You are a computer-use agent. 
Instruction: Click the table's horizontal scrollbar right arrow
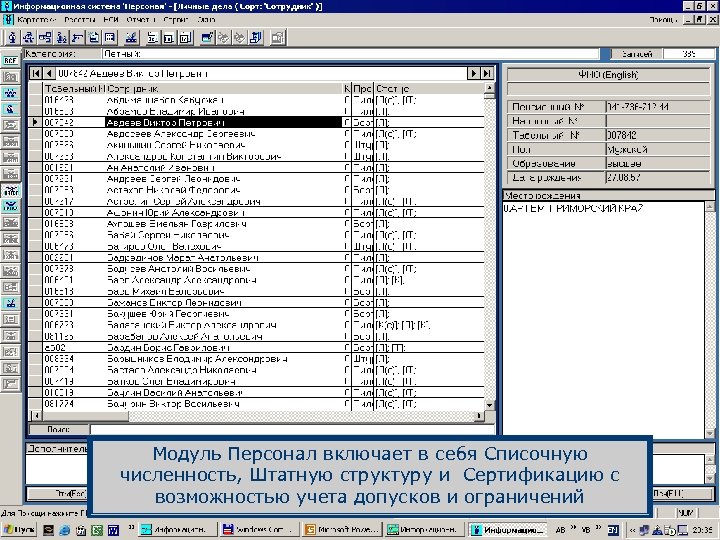click(479, 416)
